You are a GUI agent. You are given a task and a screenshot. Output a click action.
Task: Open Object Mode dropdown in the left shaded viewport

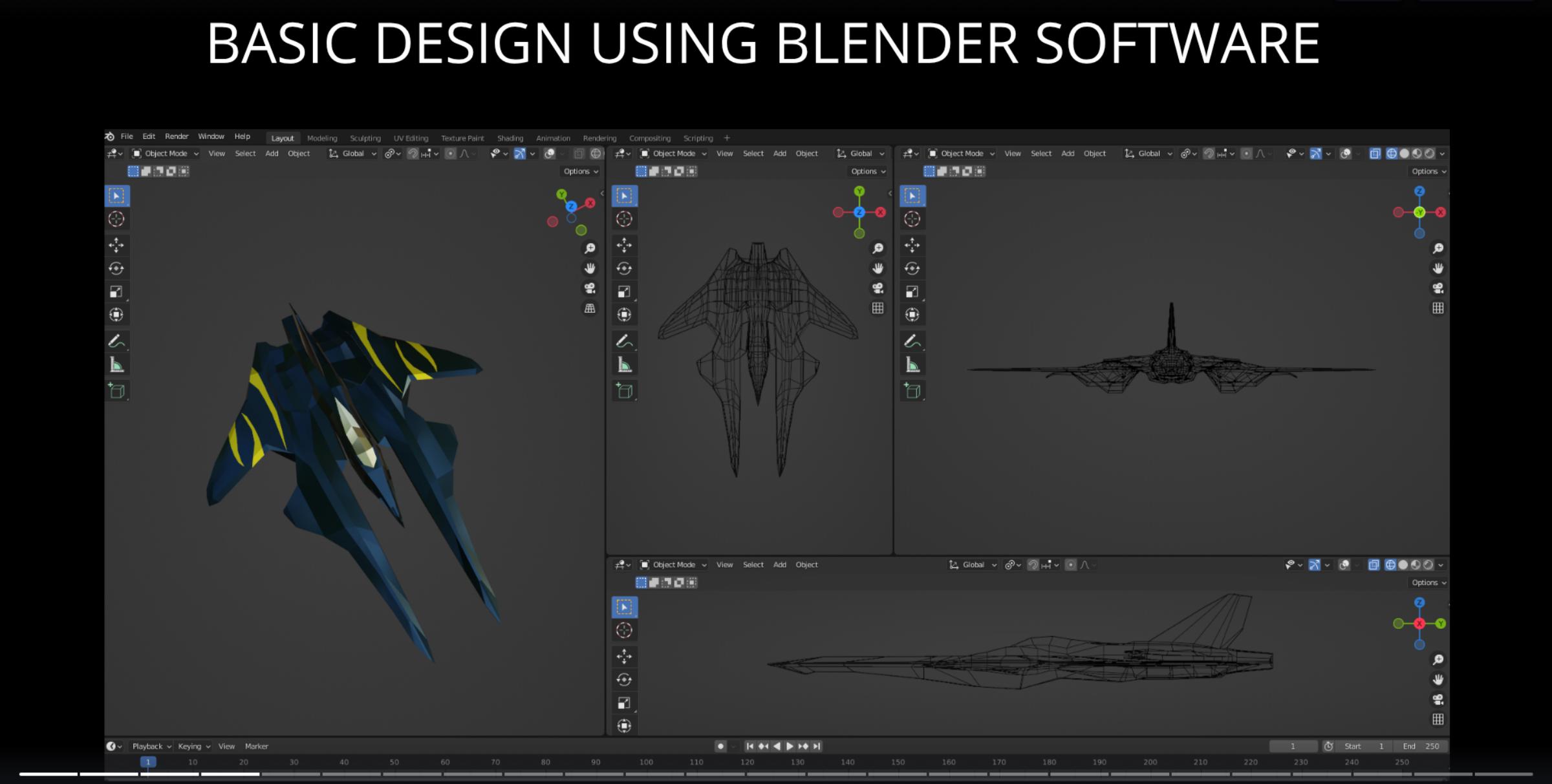166,153
